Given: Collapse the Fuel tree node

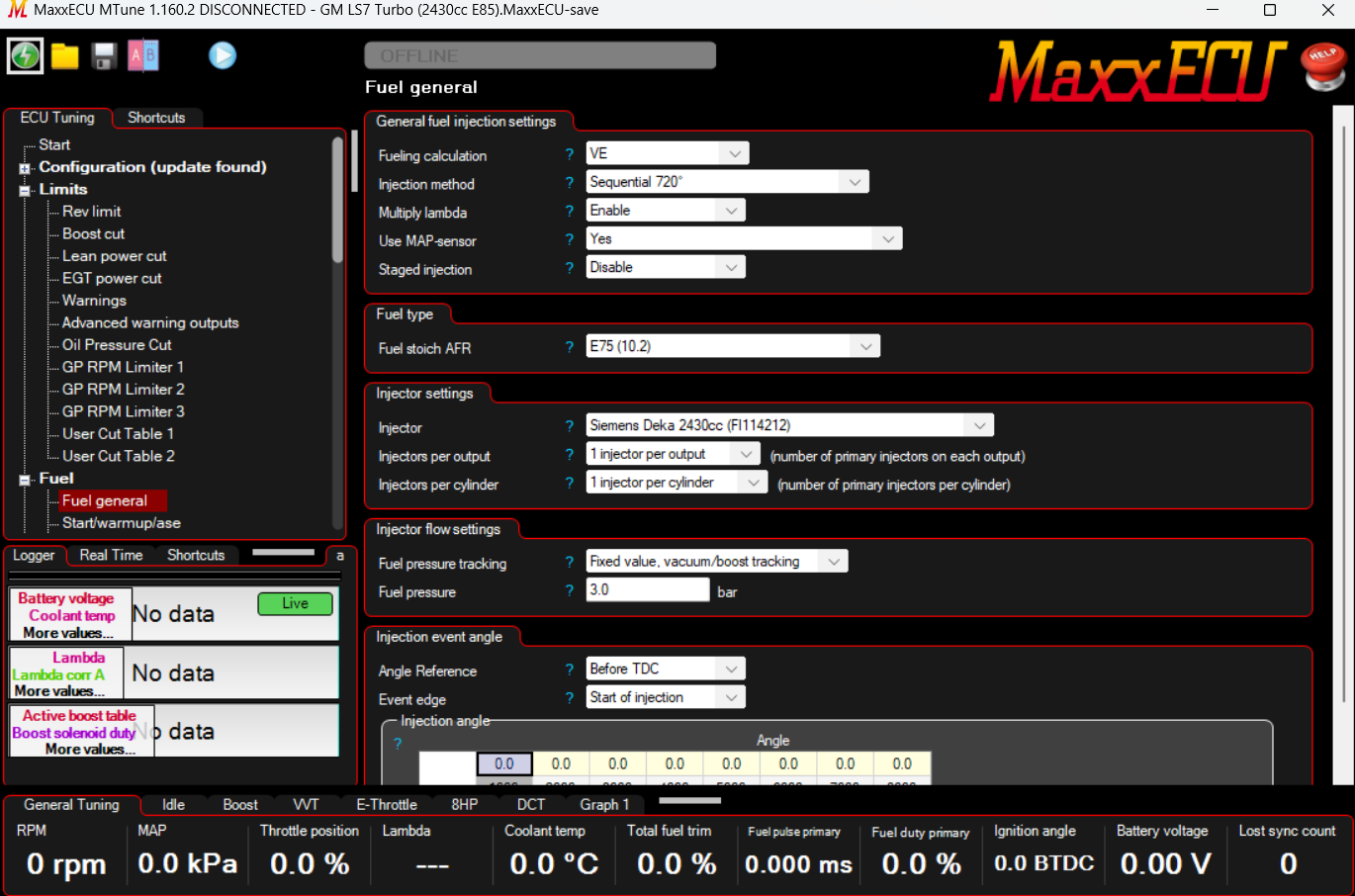Looking at the screenshot, I should tap(24, 480).
